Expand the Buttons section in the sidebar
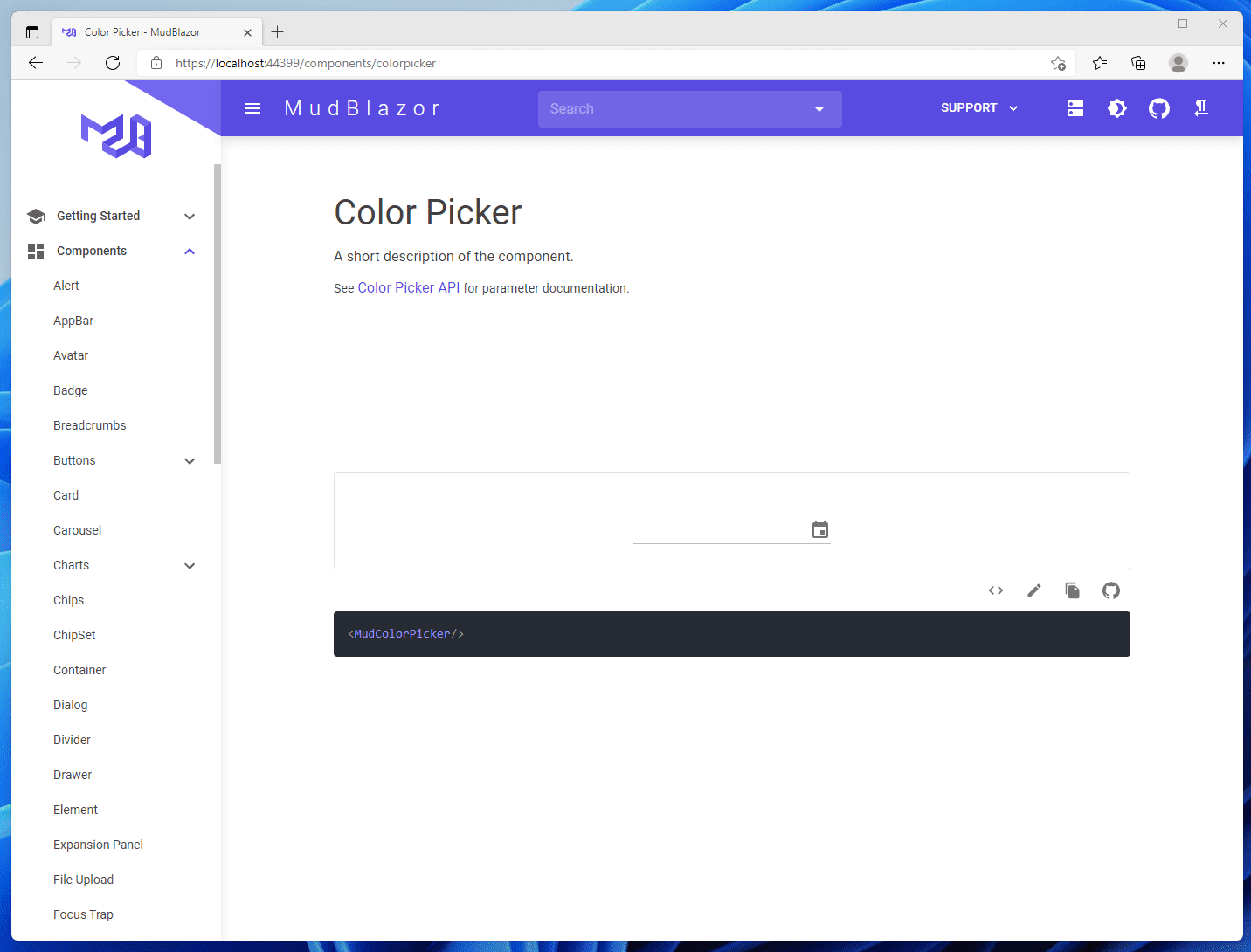This screenshot has height=952, width=1251. (190, 460)
